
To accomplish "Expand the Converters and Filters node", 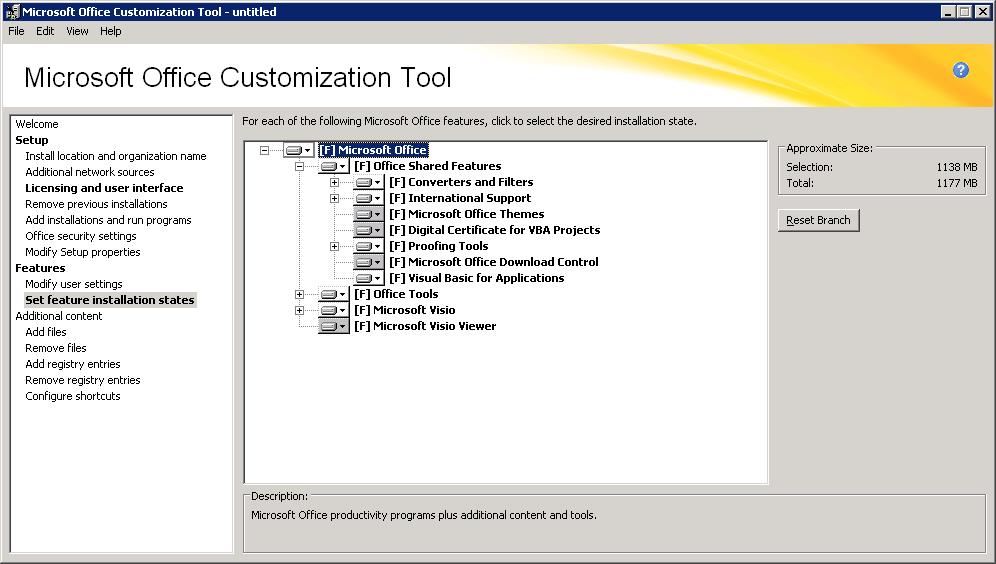I will 334,182.
